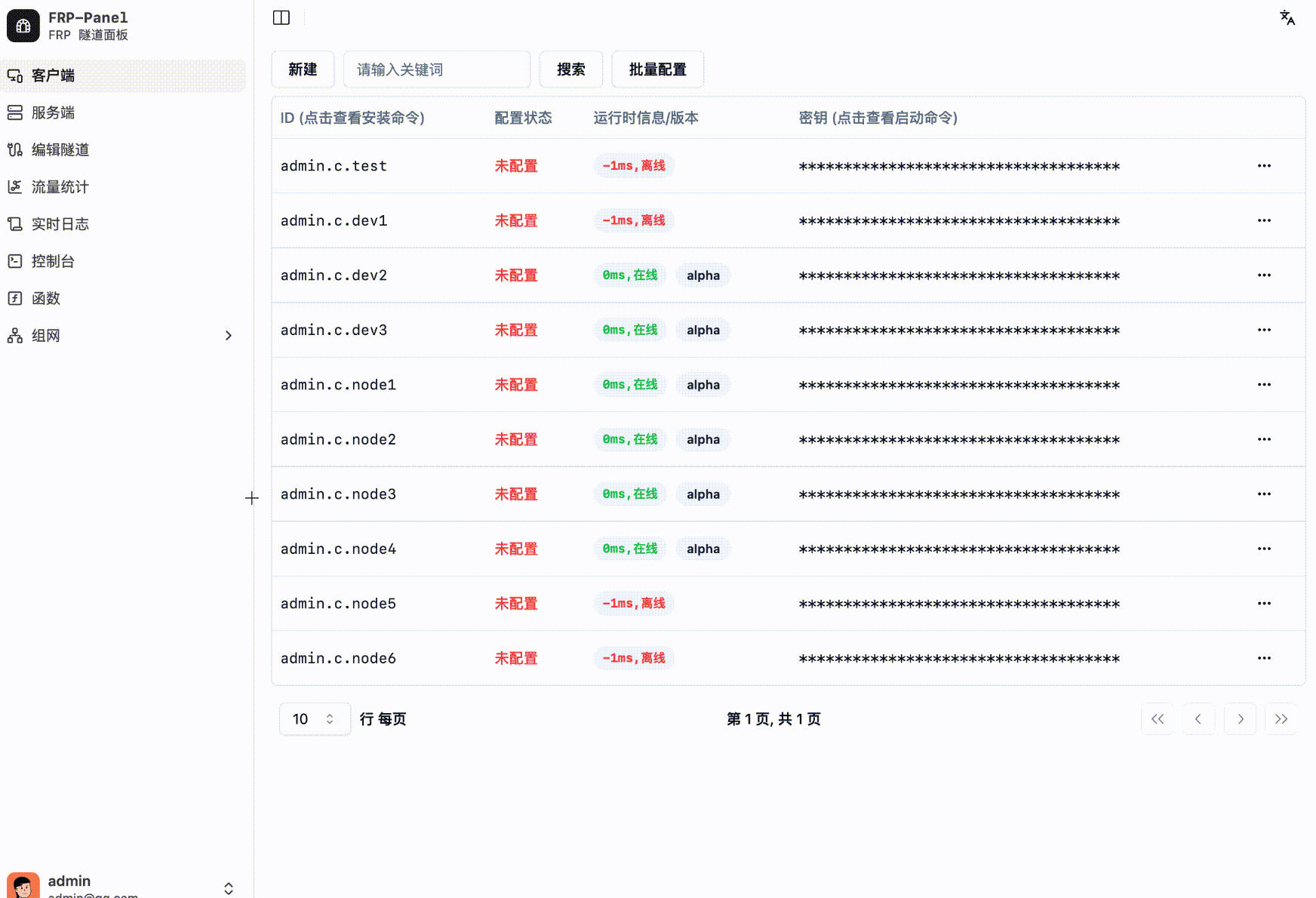This screenshot has height=898, width=1316.
Task: Go to the next page
Action: [x=1240, y=719]
